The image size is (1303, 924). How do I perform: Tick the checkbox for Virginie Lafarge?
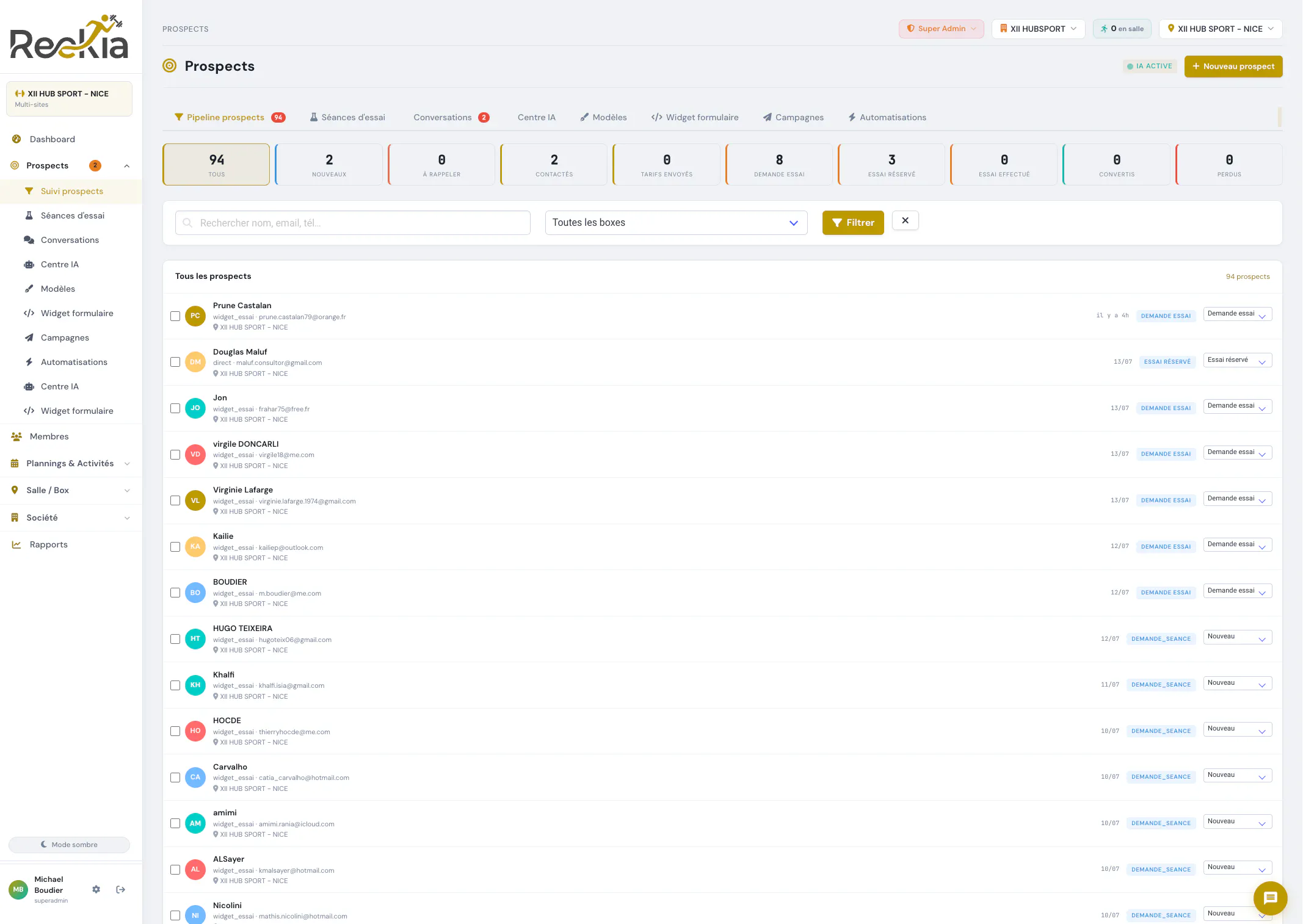(x=175, y=500)
